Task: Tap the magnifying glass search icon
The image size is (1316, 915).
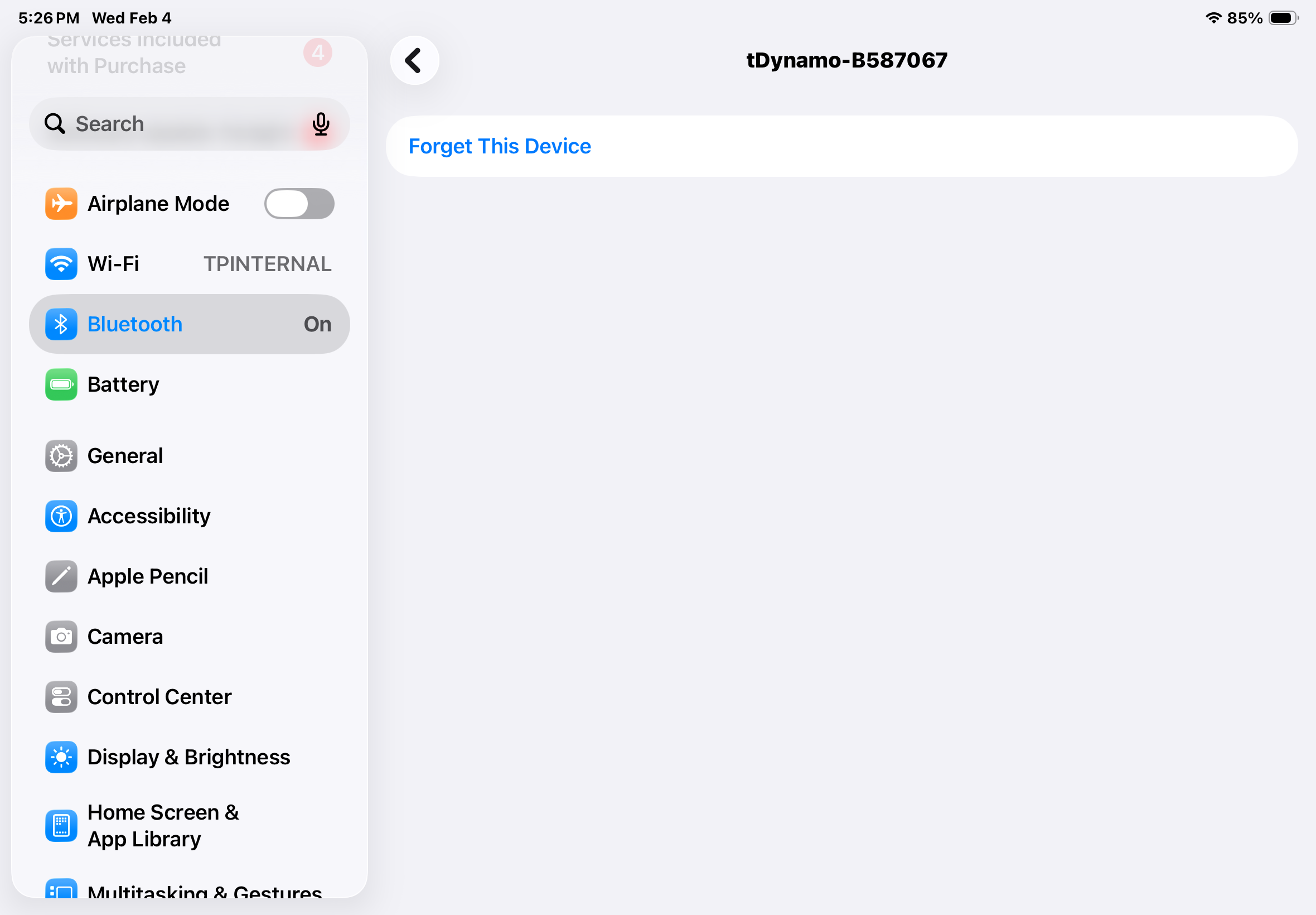Action: pyautogui.click(x=55, y=123)
